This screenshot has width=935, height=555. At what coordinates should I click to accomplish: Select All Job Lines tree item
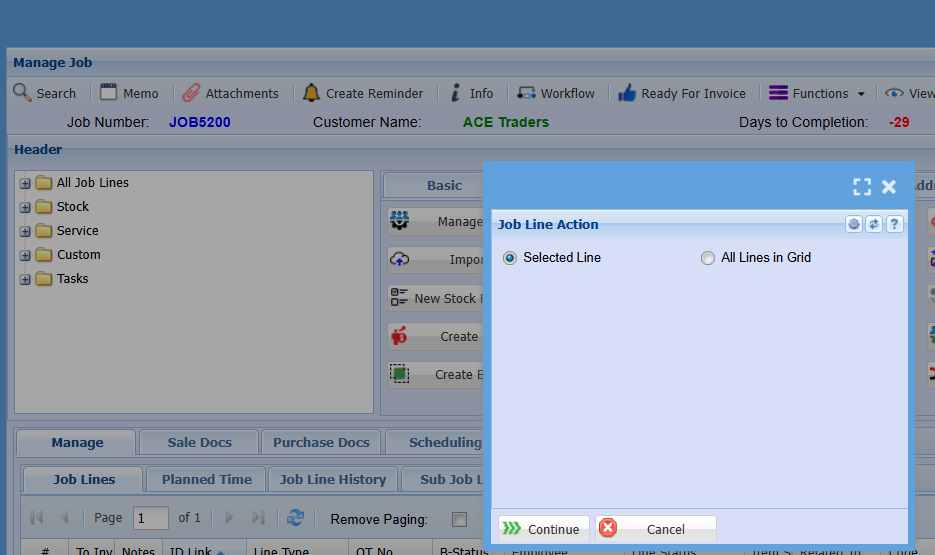tap(92, 182)
